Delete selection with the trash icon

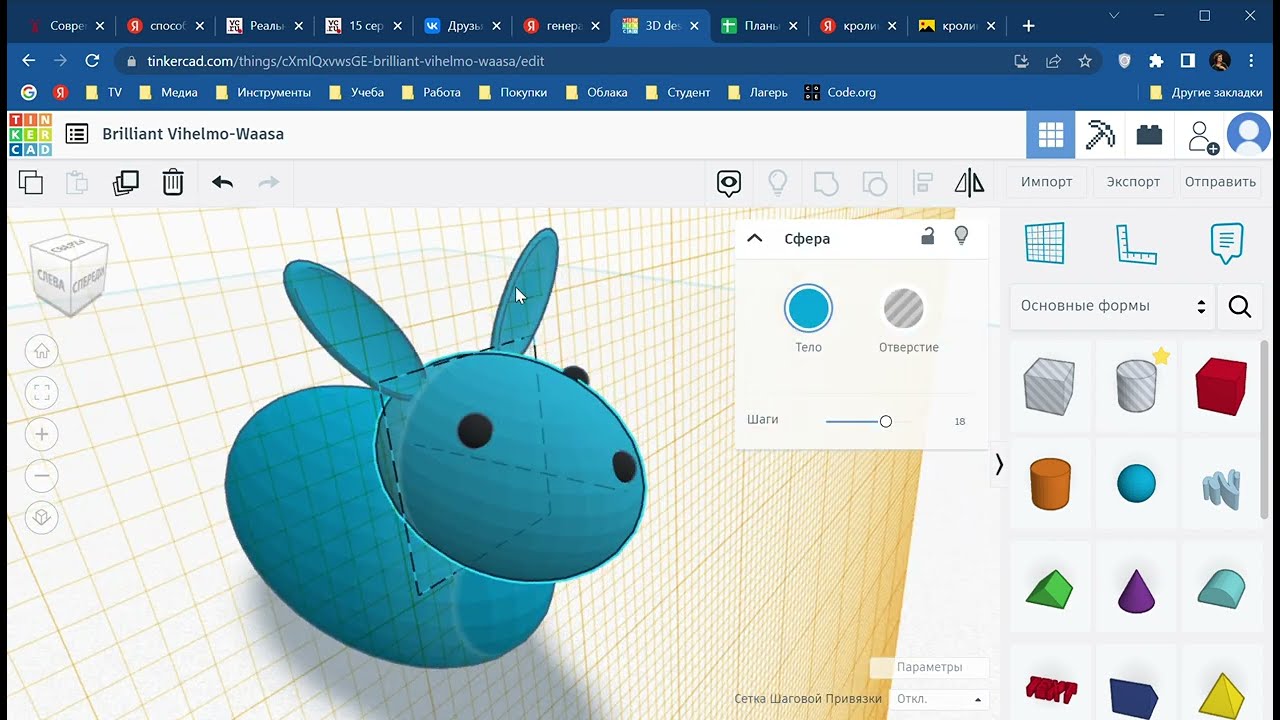[x=173, y=182]
